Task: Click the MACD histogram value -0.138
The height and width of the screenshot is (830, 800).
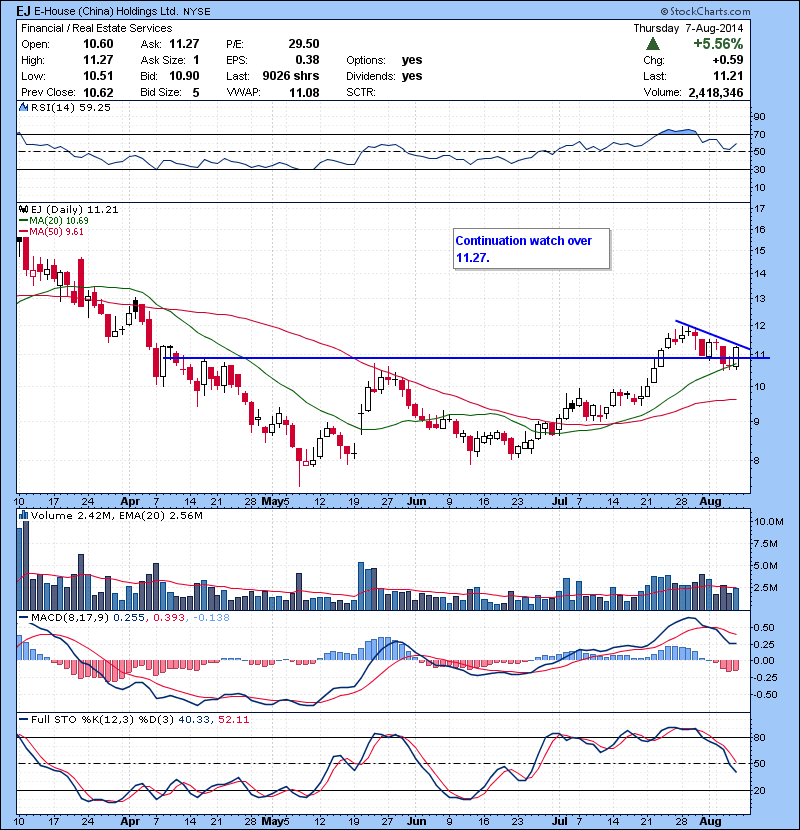Action: [211, 617]
